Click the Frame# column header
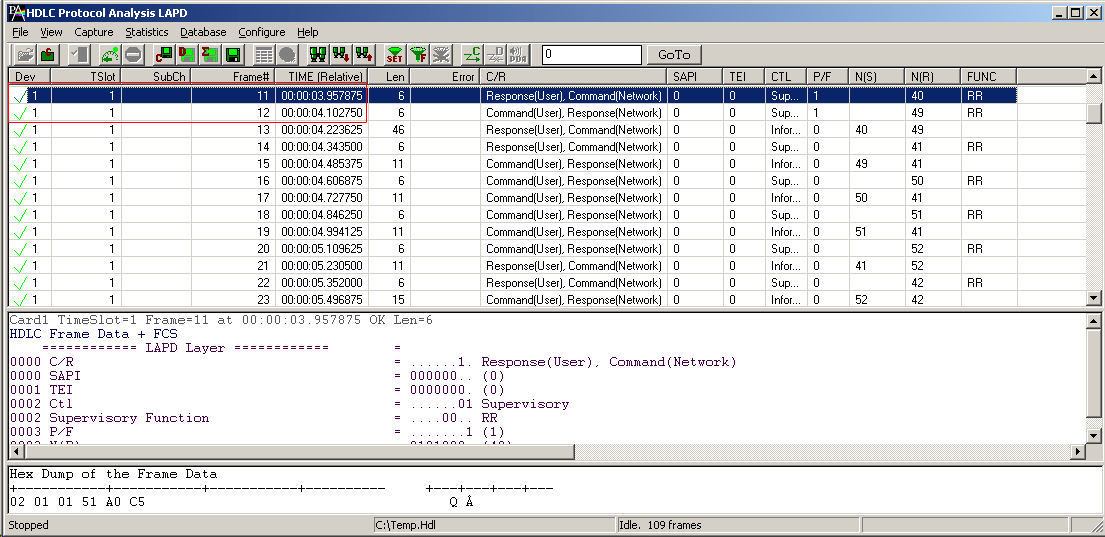Viewport: 1105px width, 537px height. 233,76
